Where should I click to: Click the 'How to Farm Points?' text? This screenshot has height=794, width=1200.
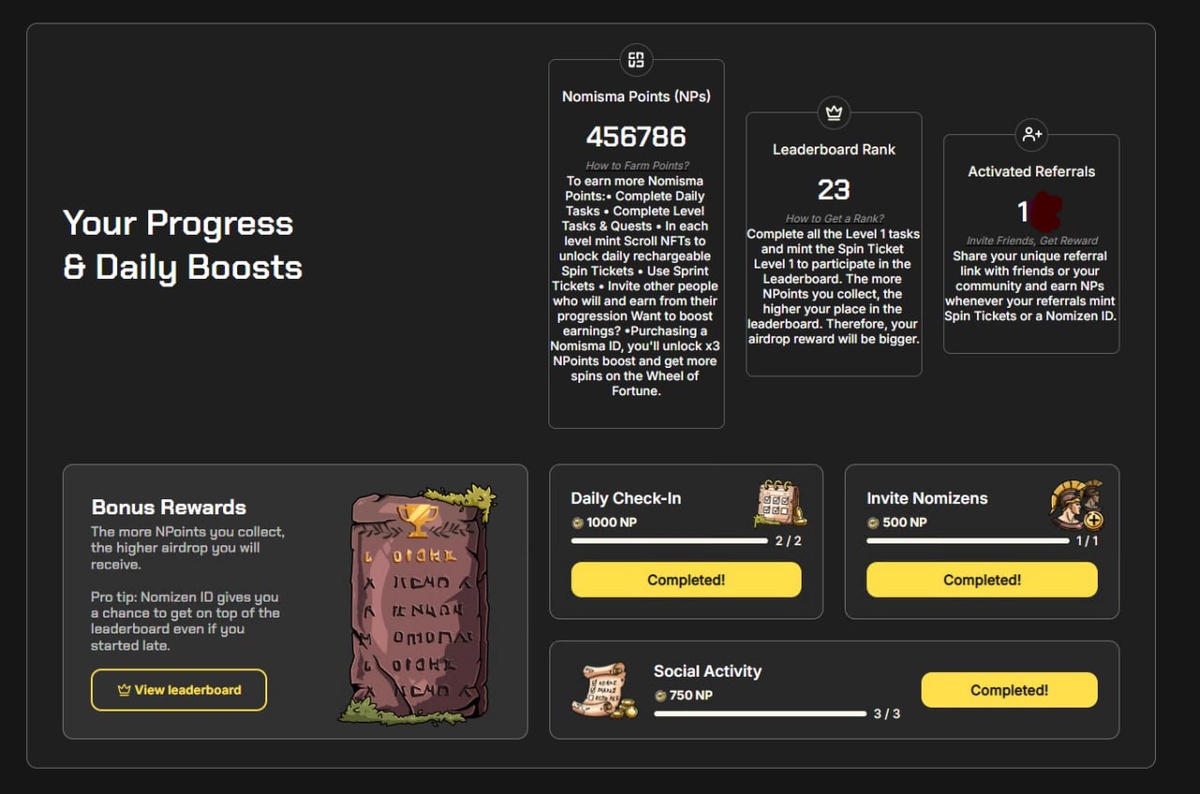(x=637, y=166)
